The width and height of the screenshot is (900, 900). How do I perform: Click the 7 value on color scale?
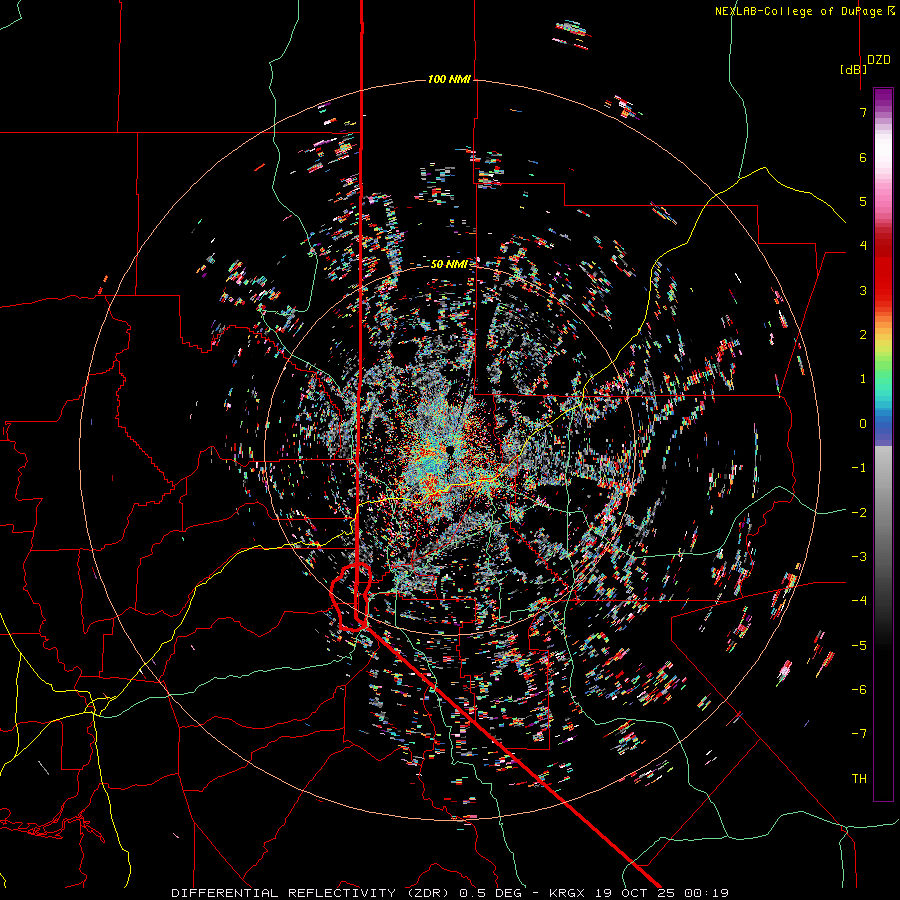click(863, 112)
